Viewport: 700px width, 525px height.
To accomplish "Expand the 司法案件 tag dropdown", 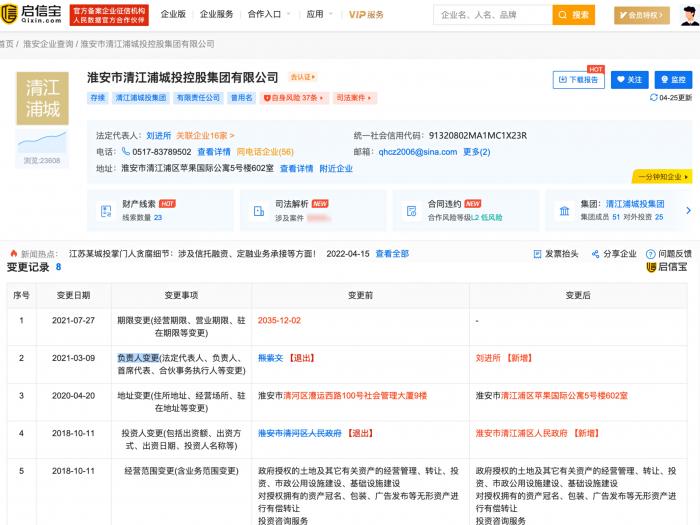I will coord(356,99).
